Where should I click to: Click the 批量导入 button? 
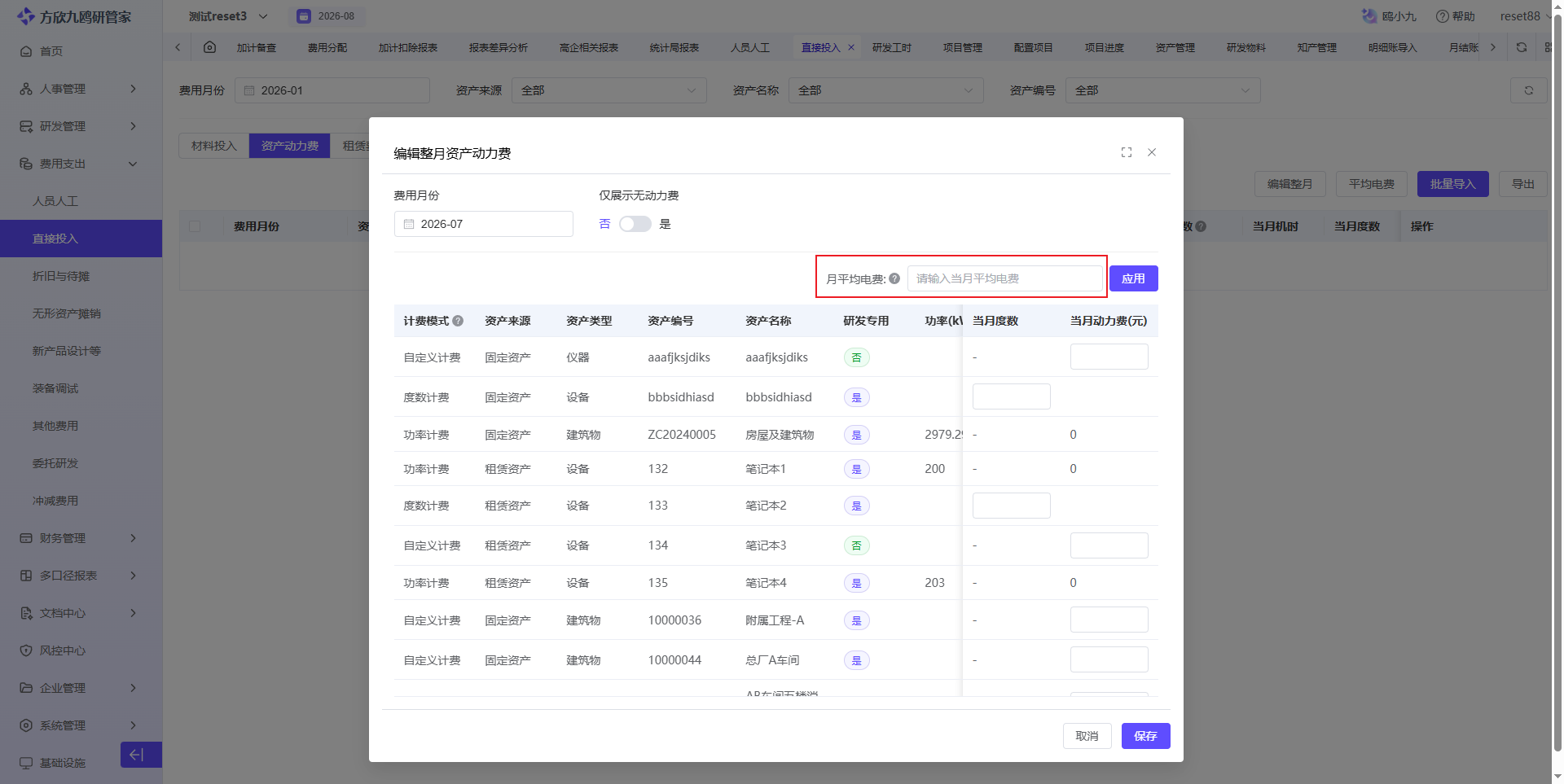(x=1452, y=184)
